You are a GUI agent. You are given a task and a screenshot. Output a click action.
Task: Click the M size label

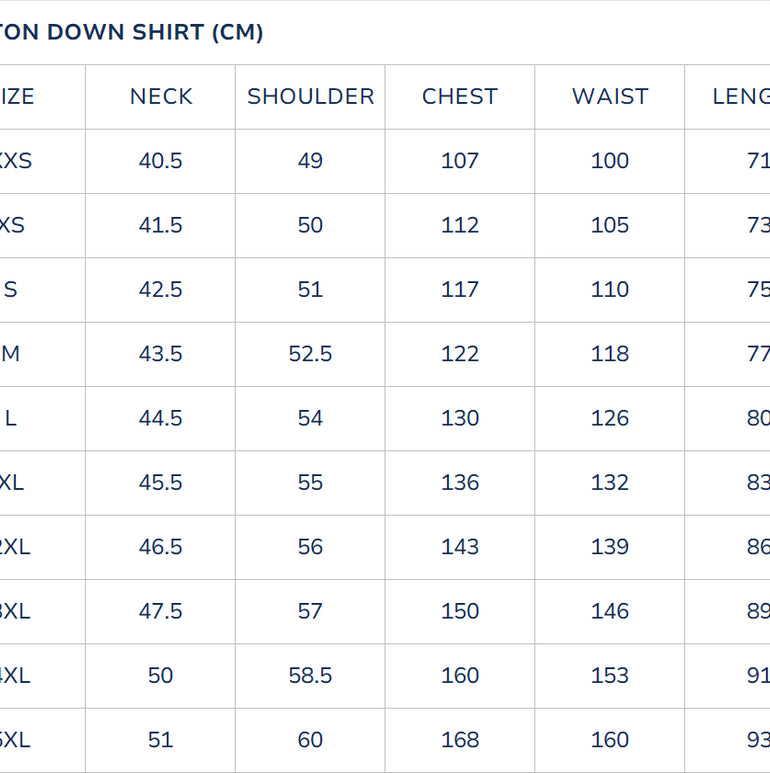click(11, 354)
